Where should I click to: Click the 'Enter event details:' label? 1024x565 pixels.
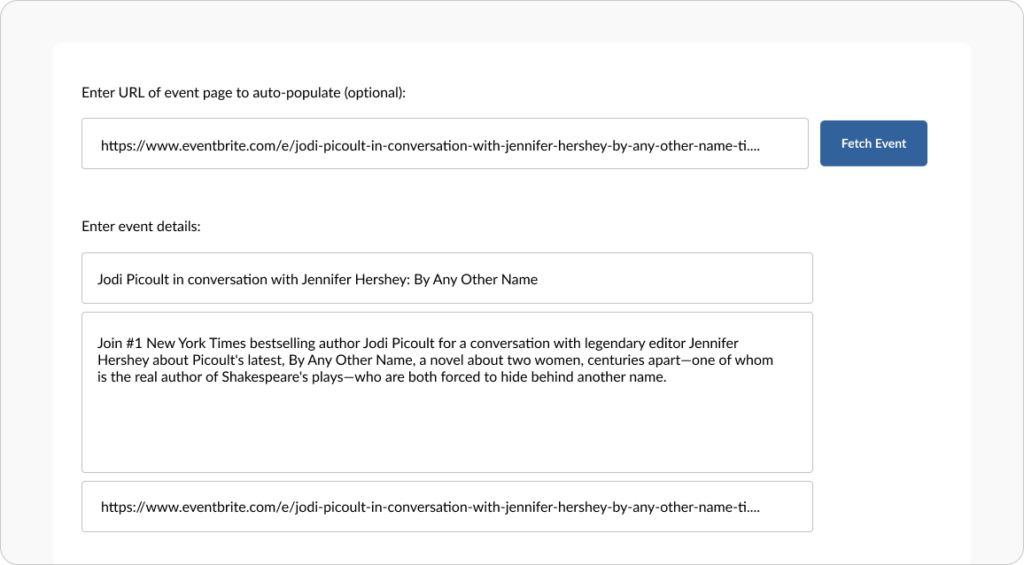(x=141, y=226)
